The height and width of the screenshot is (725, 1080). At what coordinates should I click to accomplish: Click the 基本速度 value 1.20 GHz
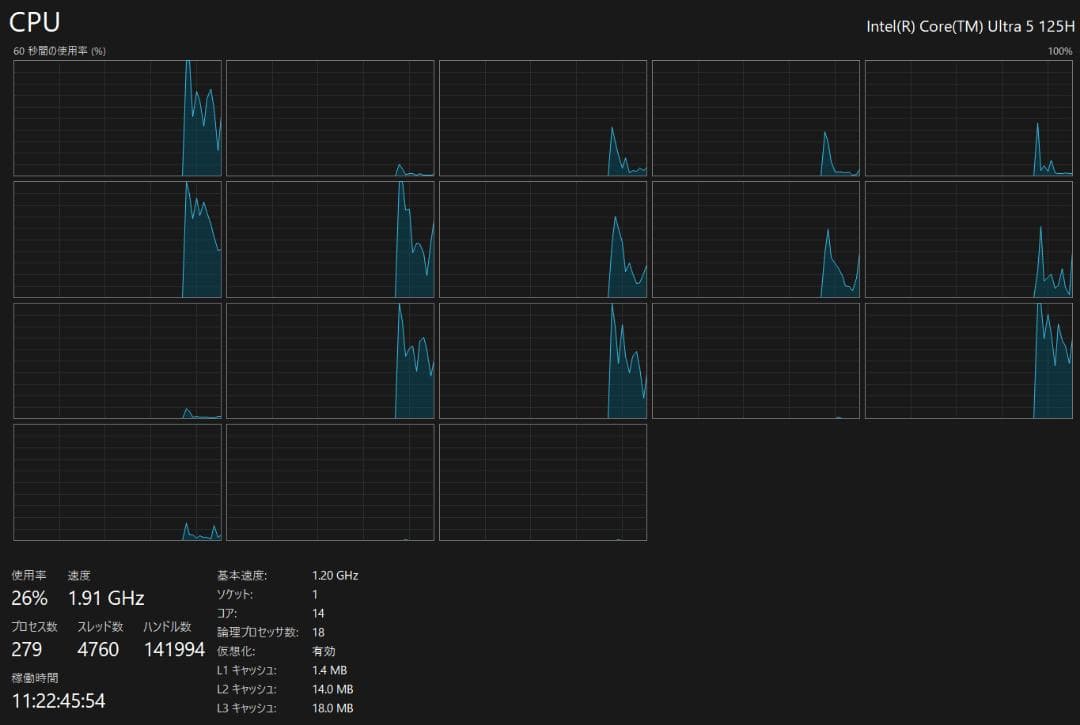(x=335, y=575)
